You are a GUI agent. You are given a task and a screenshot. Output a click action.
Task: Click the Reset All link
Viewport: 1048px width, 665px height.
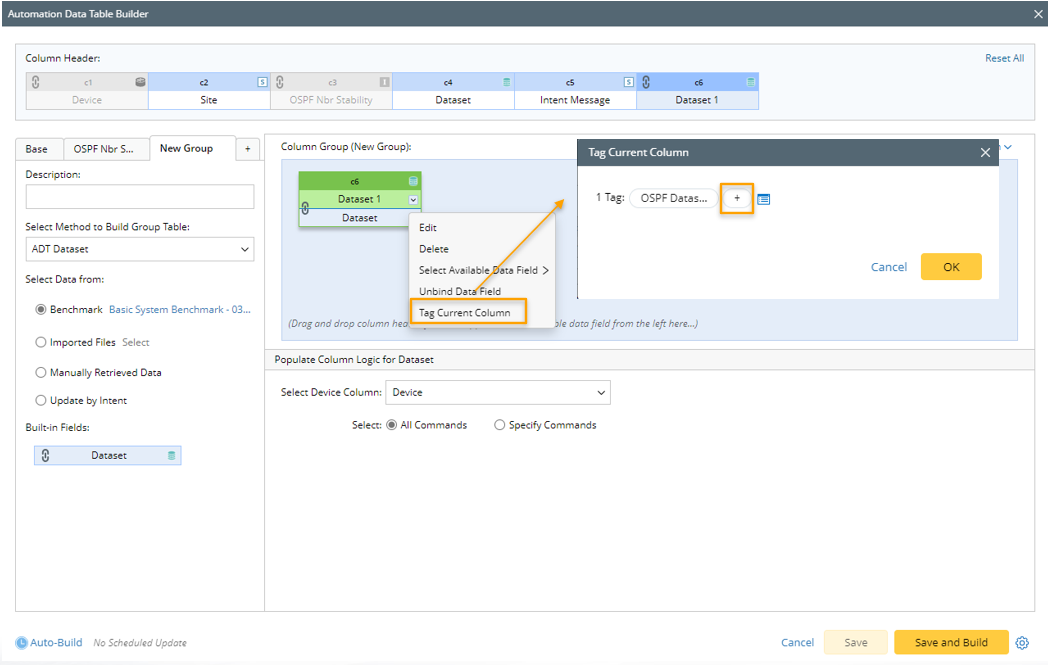pos(1004,58)
